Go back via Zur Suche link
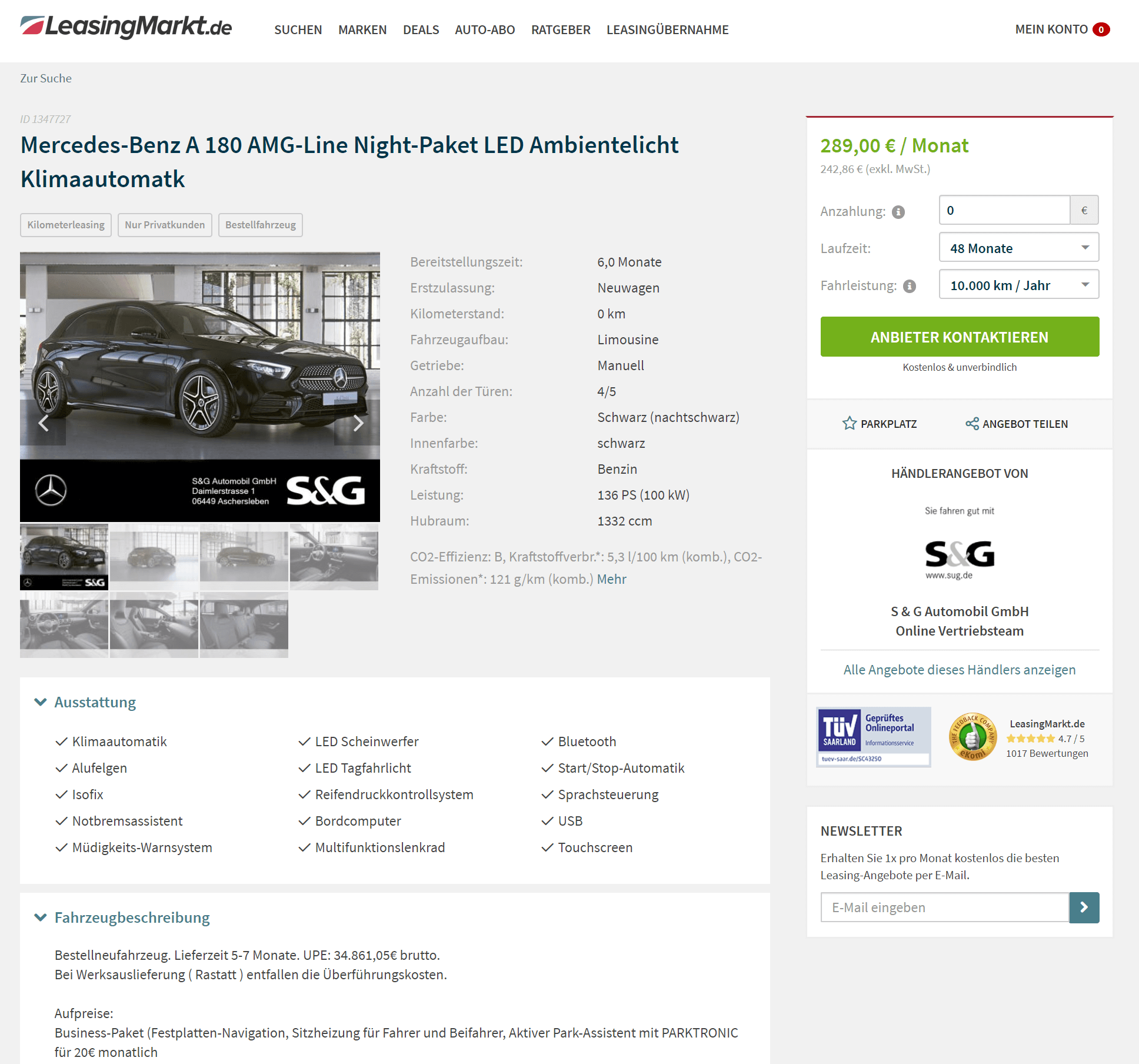The width and height of the screenshot is (1139, 1064). pos(46,78)
